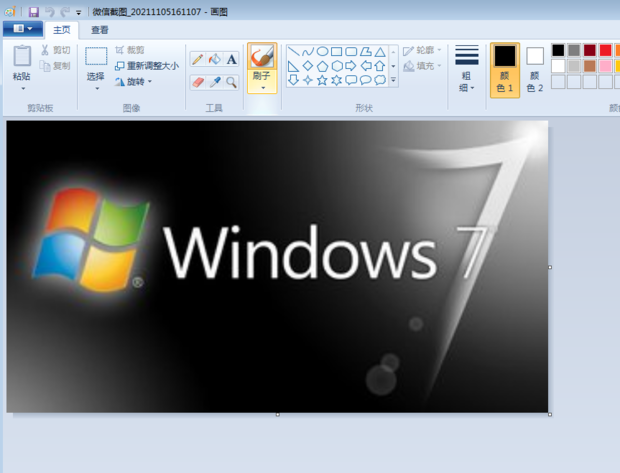Screen dimensions: 620x473
Task: Expand the shapes gallery more arrow
Action: [393, 80]
